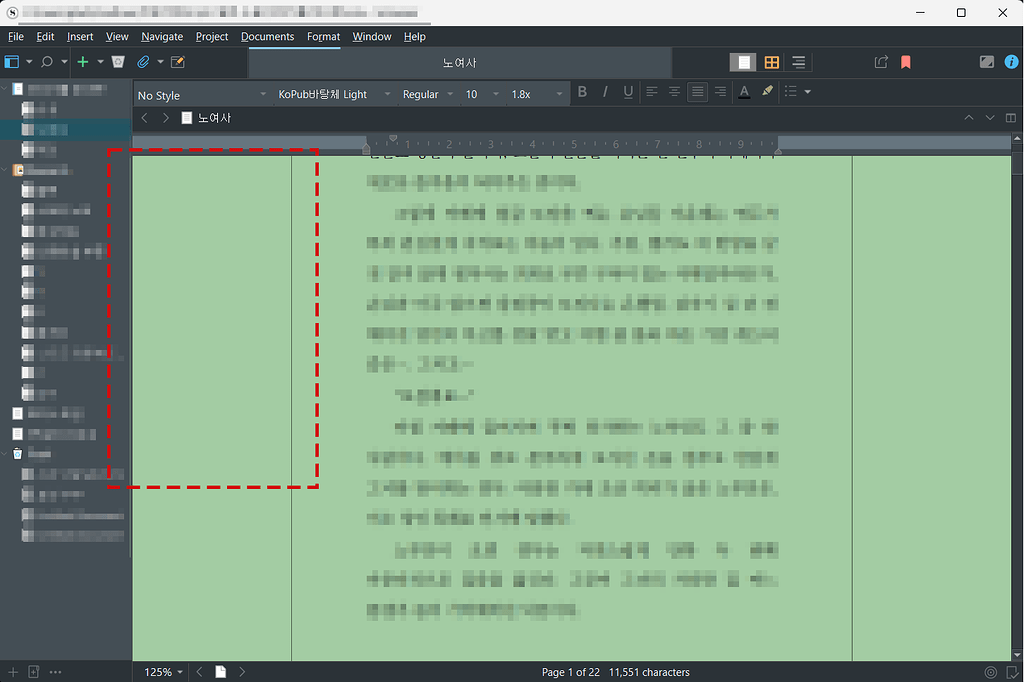
Task: Switch to corkboard view mode
Action: click(x=771, y=61)
